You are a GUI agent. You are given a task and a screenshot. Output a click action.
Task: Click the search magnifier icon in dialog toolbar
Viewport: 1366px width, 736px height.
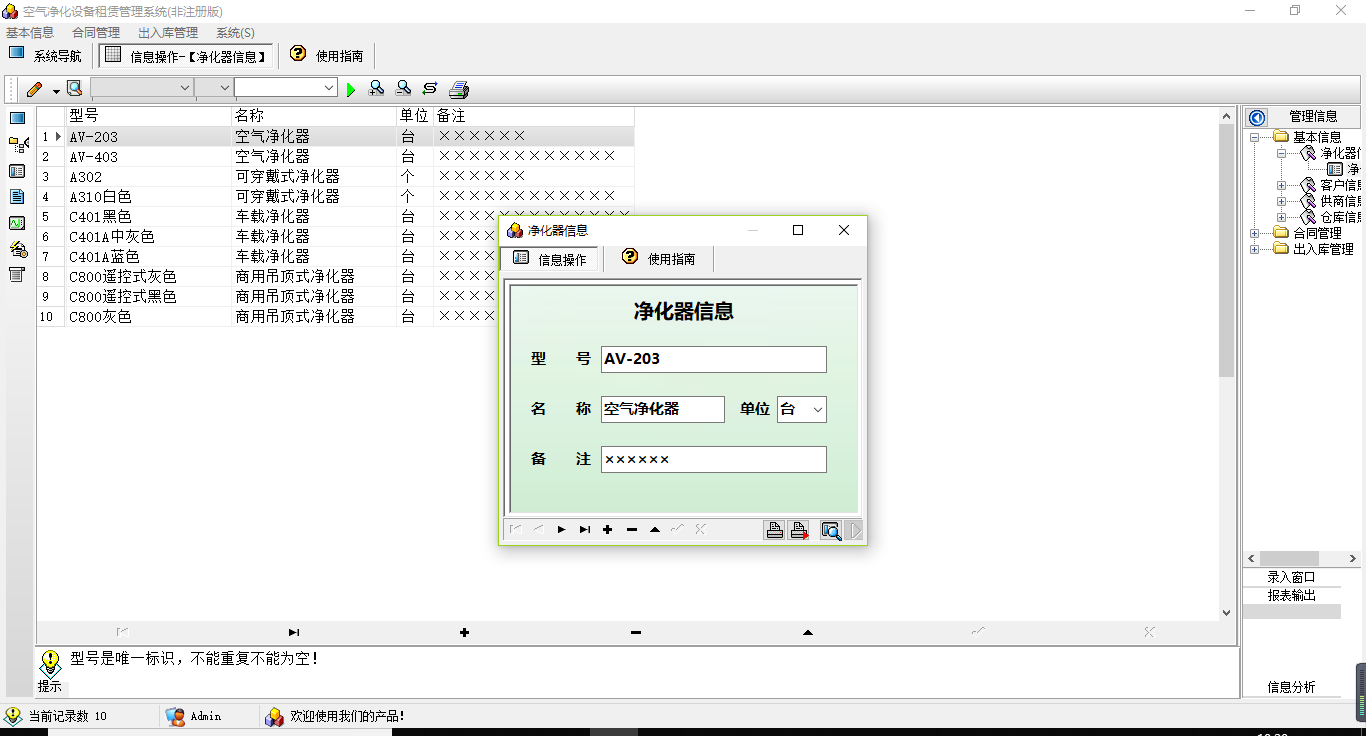[831, 530]
